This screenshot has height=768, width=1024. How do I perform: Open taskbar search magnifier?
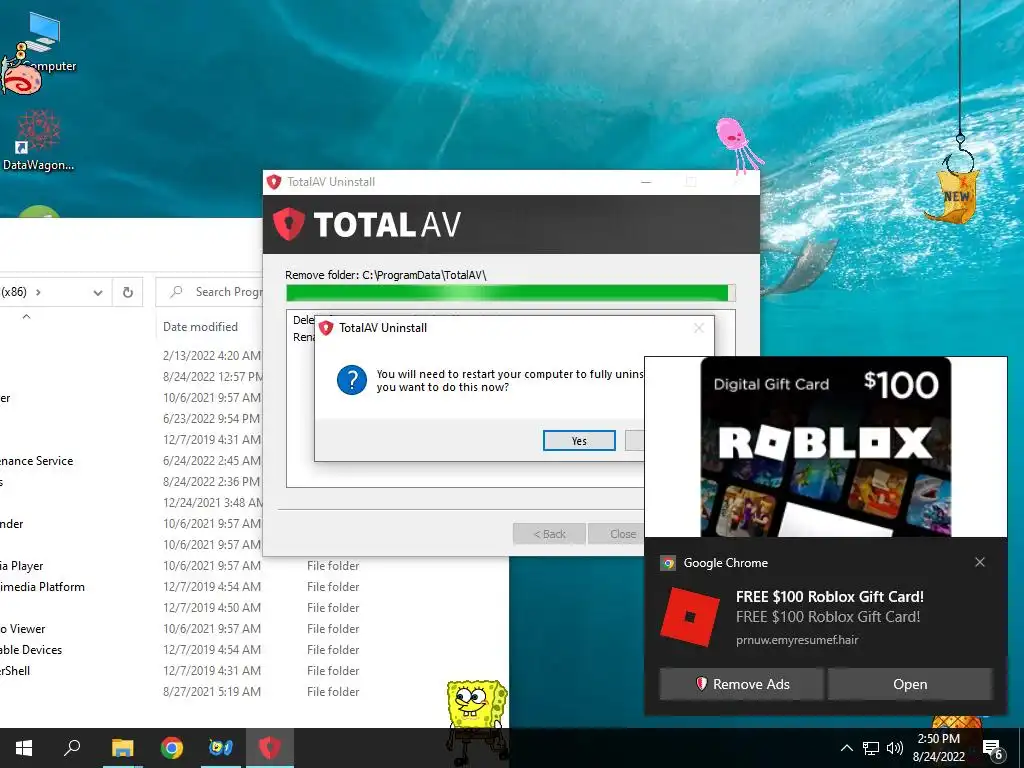tap(72, 748)
